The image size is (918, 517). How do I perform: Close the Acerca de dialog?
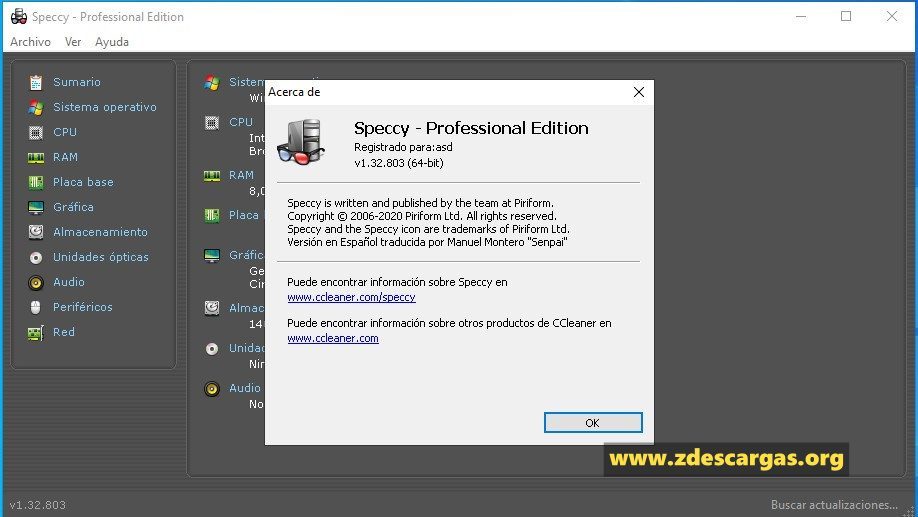click(639, 92)
